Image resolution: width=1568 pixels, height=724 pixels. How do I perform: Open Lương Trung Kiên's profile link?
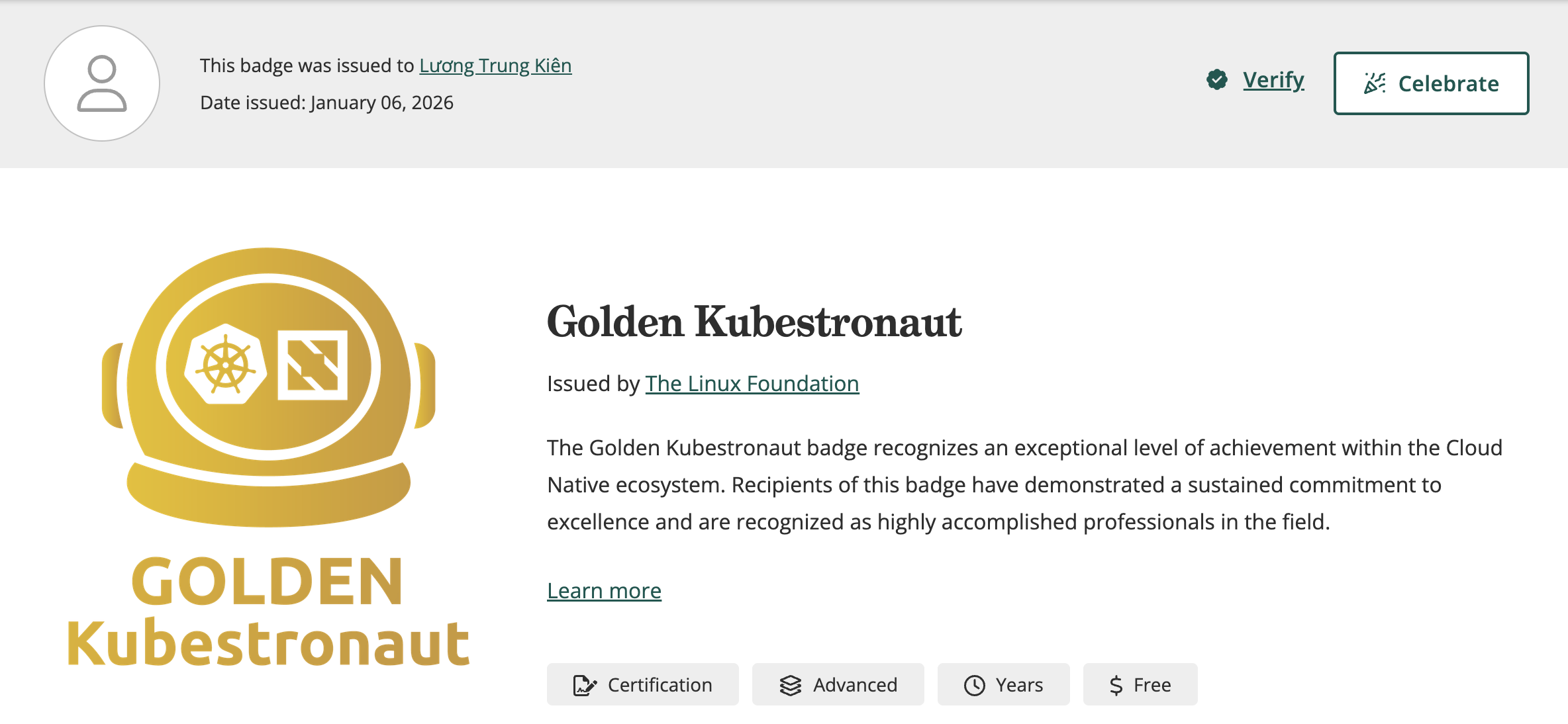[x=495, y=66]
